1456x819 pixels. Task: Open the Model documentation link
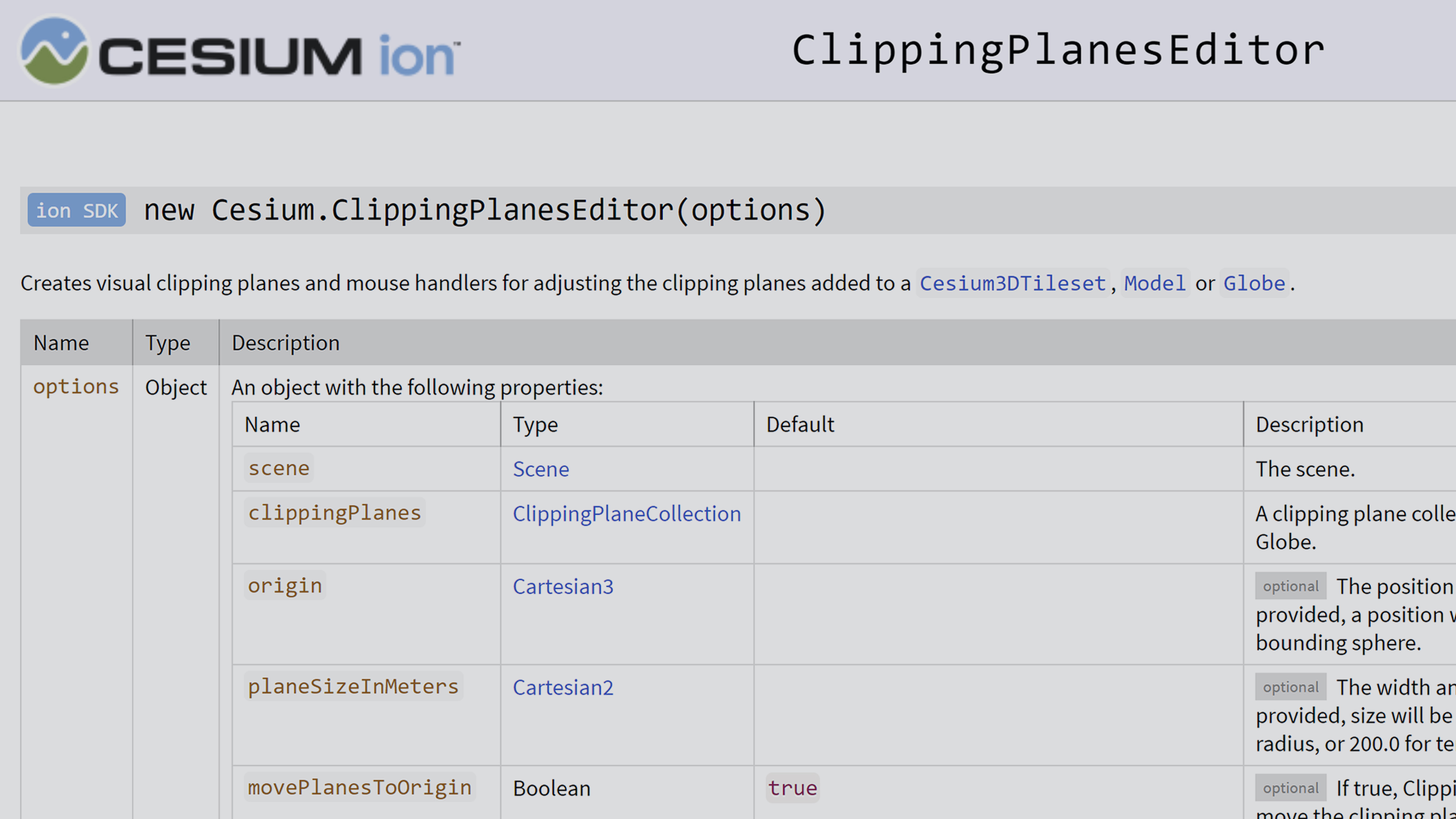(x=1155, y=283)
